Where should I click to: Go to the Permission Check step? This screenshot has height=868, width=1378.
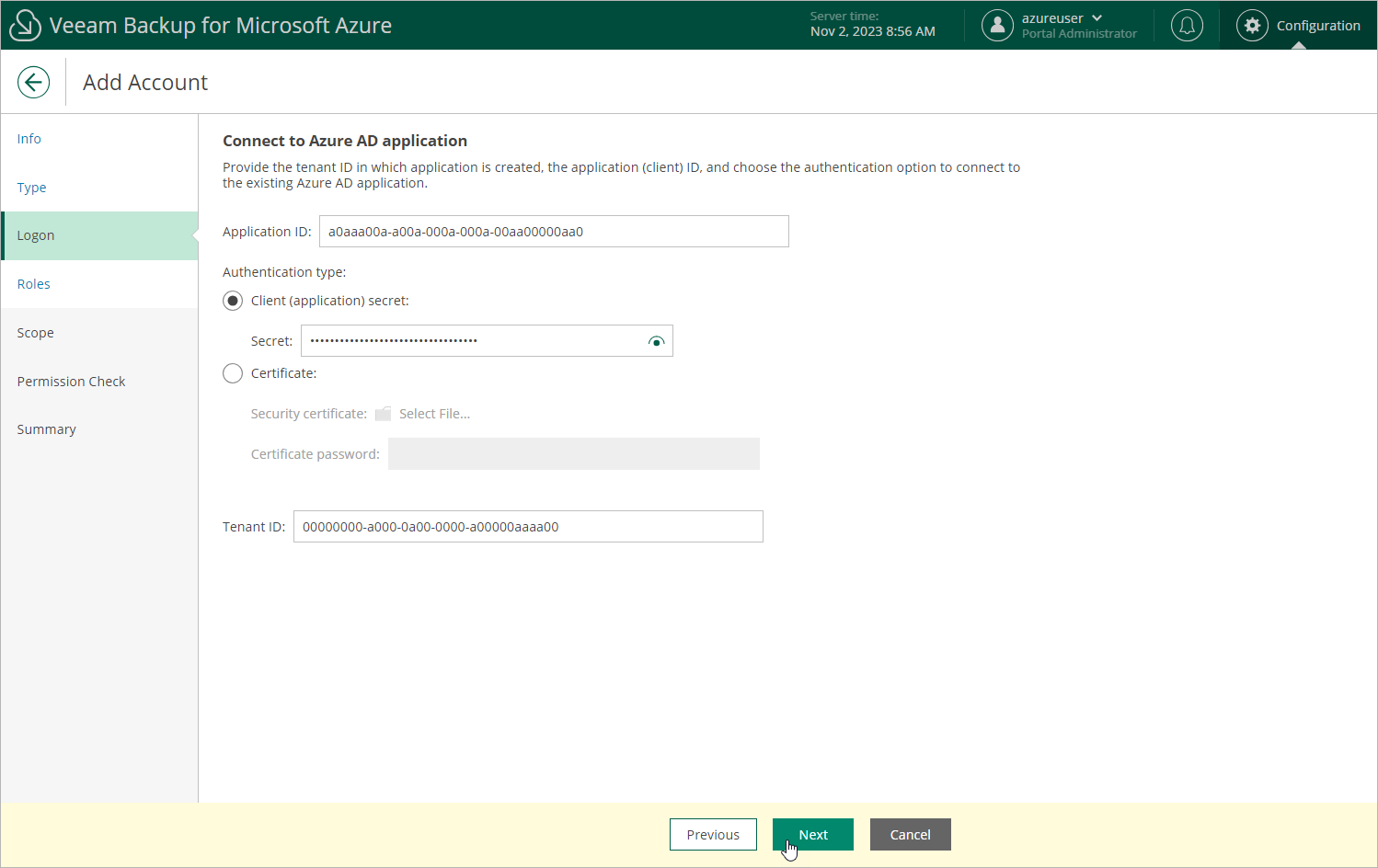point(99,382)
